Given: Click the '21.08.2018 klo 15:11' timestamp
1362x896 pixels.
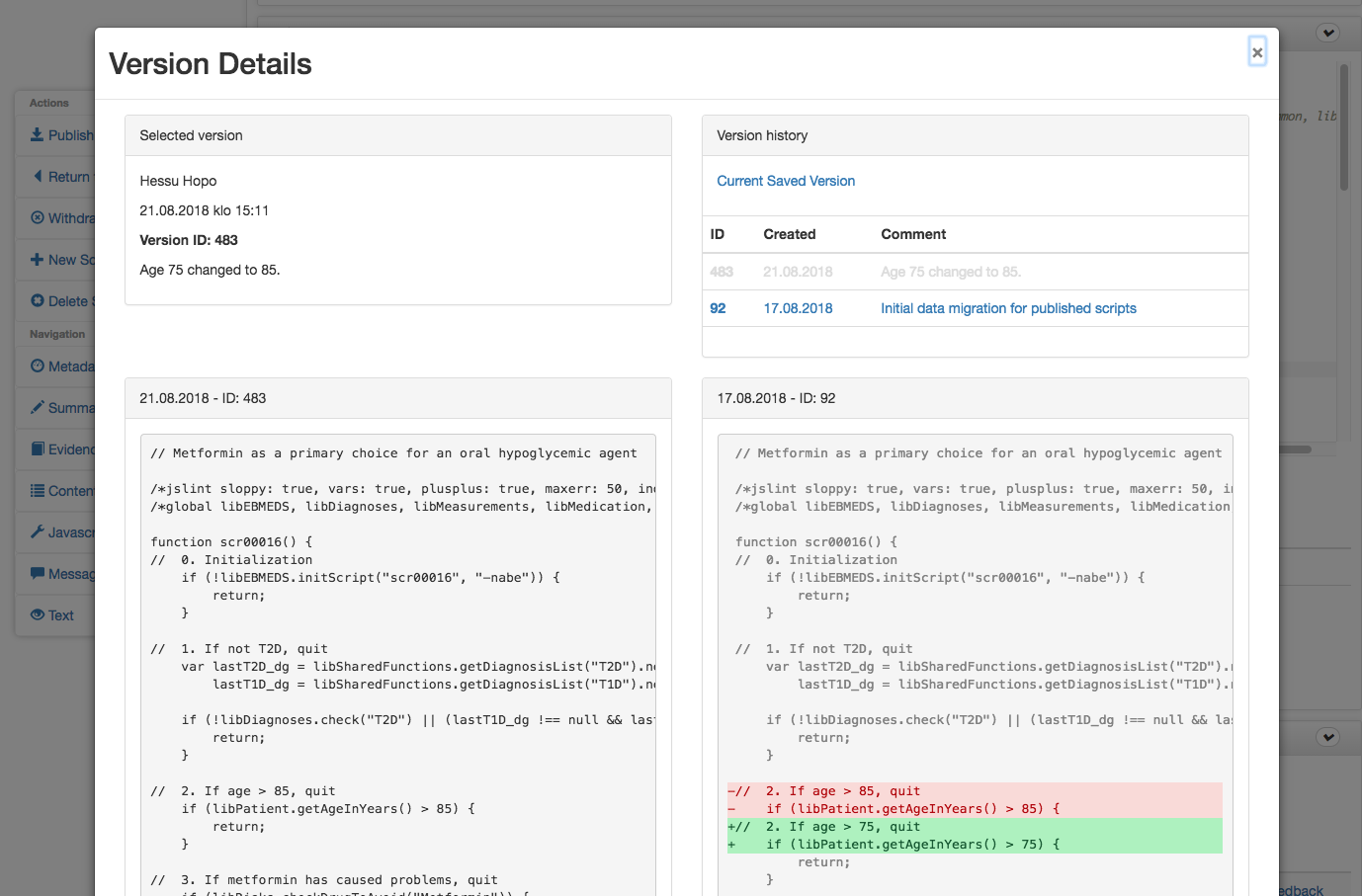Looking at the screenshot, I should click(x=205, y=210).
